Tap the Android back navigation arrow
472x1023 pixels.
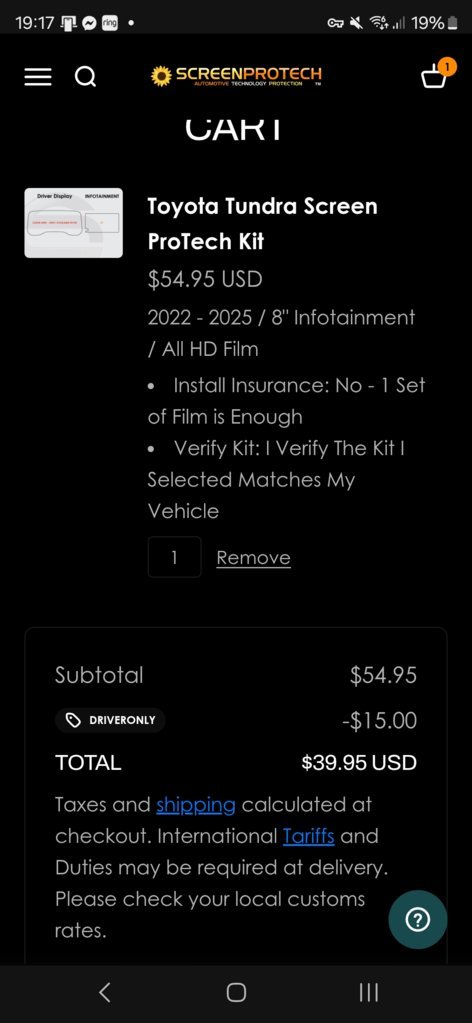click(104, 992)
